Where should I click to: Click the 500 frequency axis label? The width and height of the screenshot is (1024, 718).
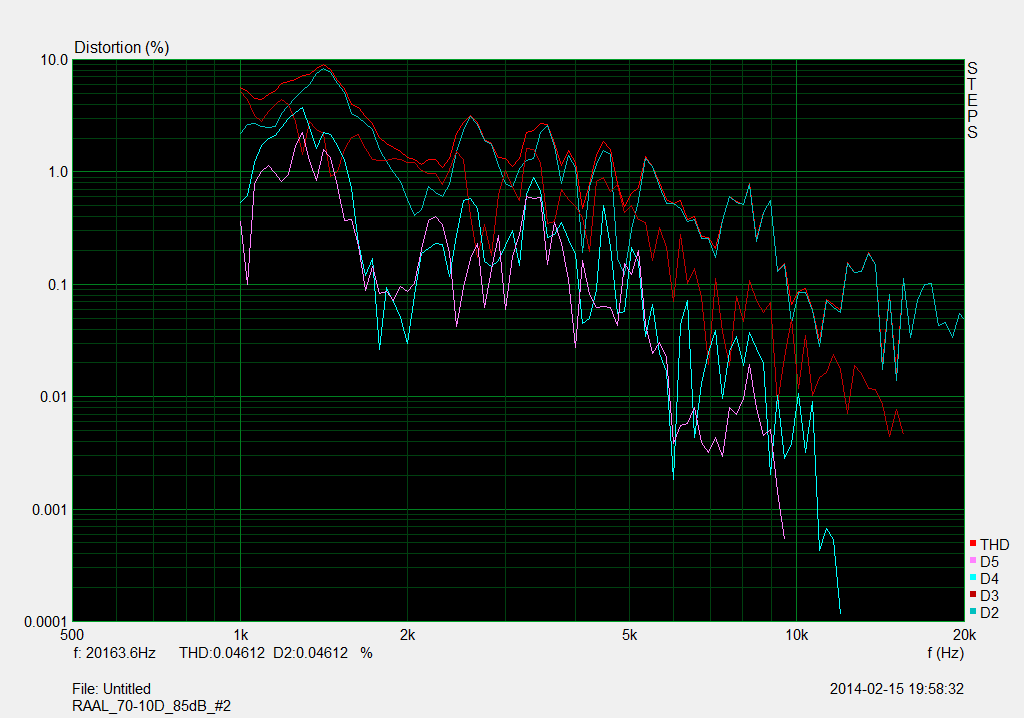tap(73, 635)
